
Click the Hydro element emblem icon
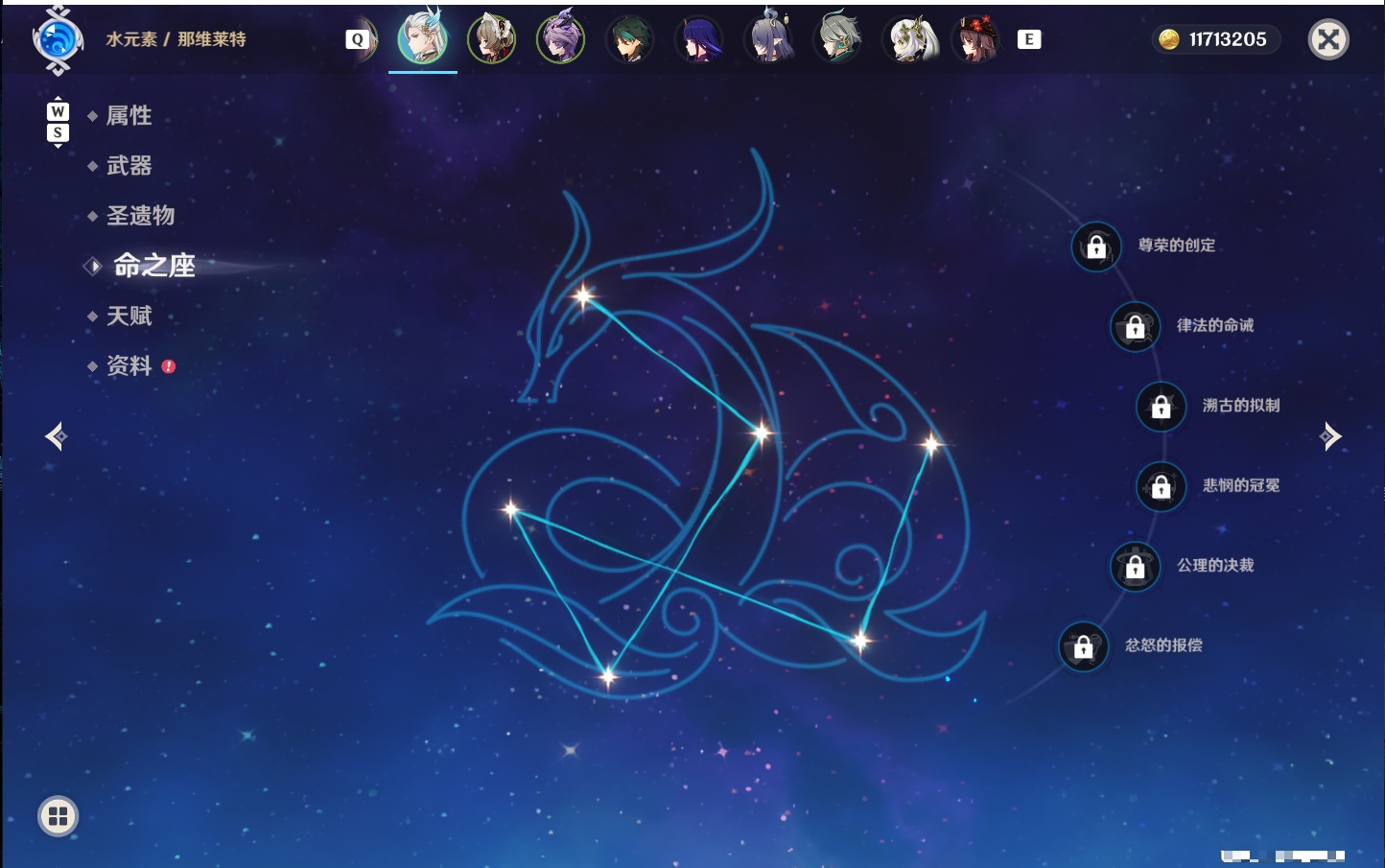pos(58,40)
